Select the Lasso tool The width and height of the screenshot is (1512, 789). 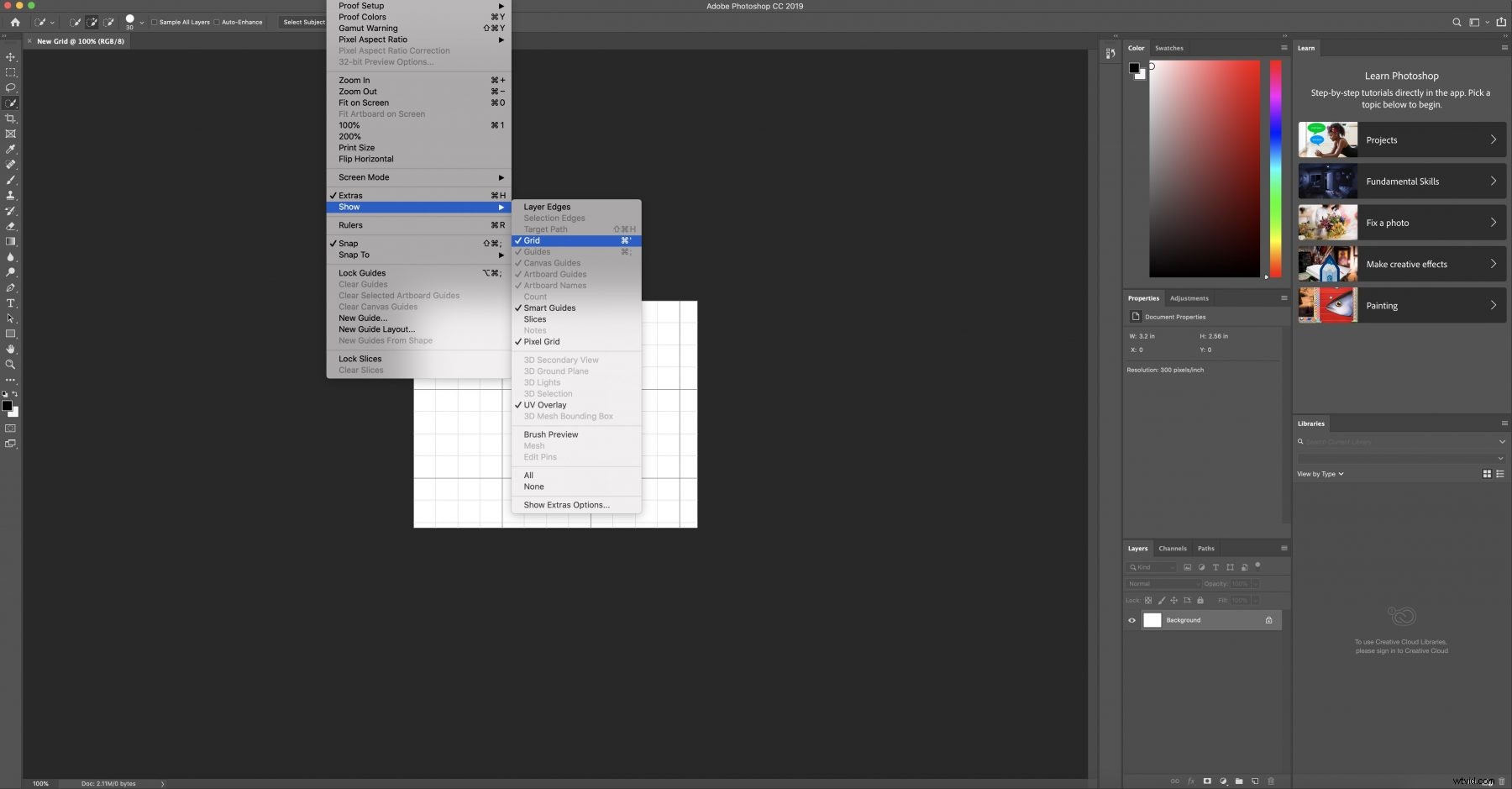[x=11, y=88]
